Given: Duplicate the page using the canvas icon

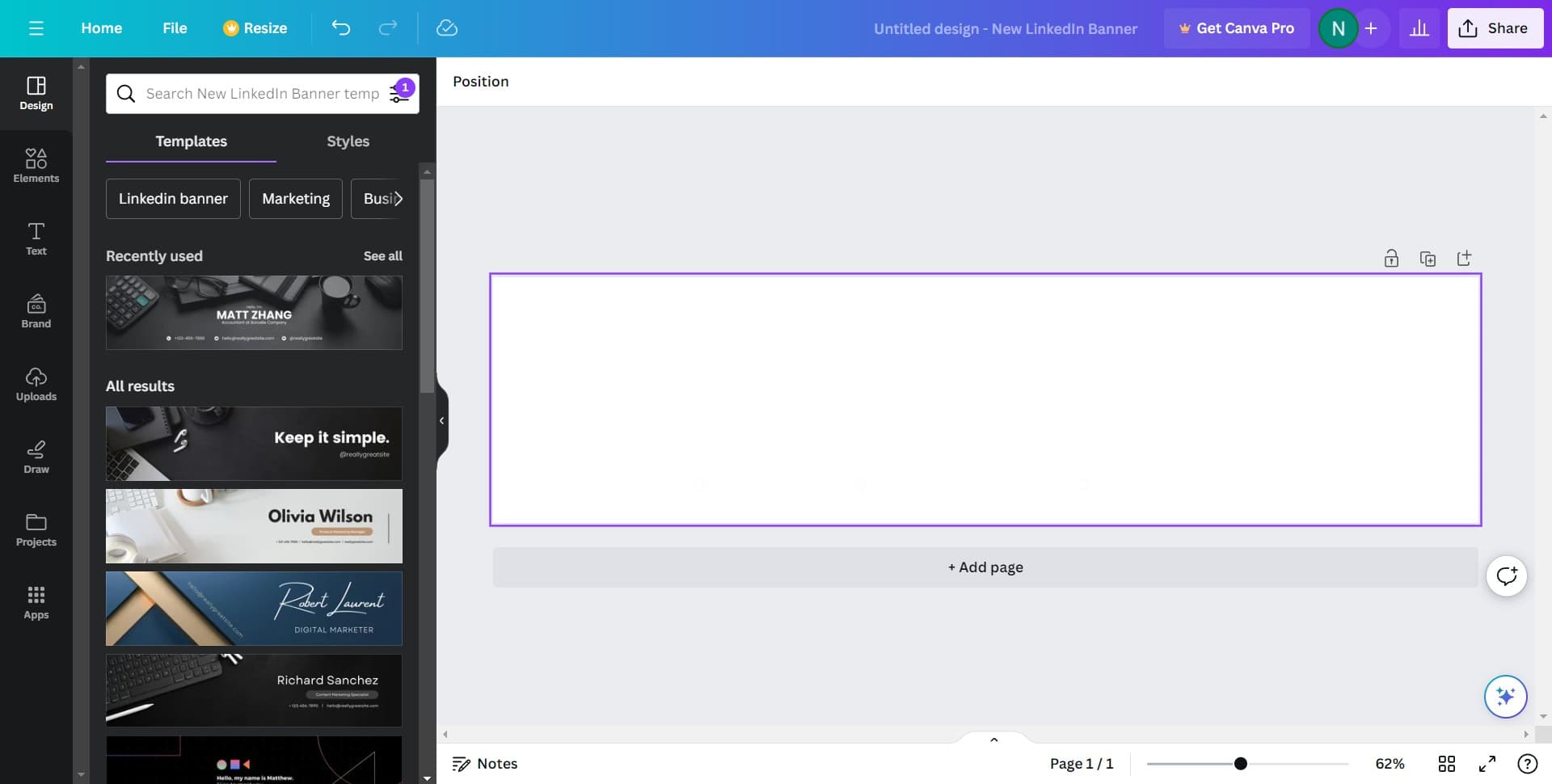Looking at the screenshot, I should tap(1428, 259).
